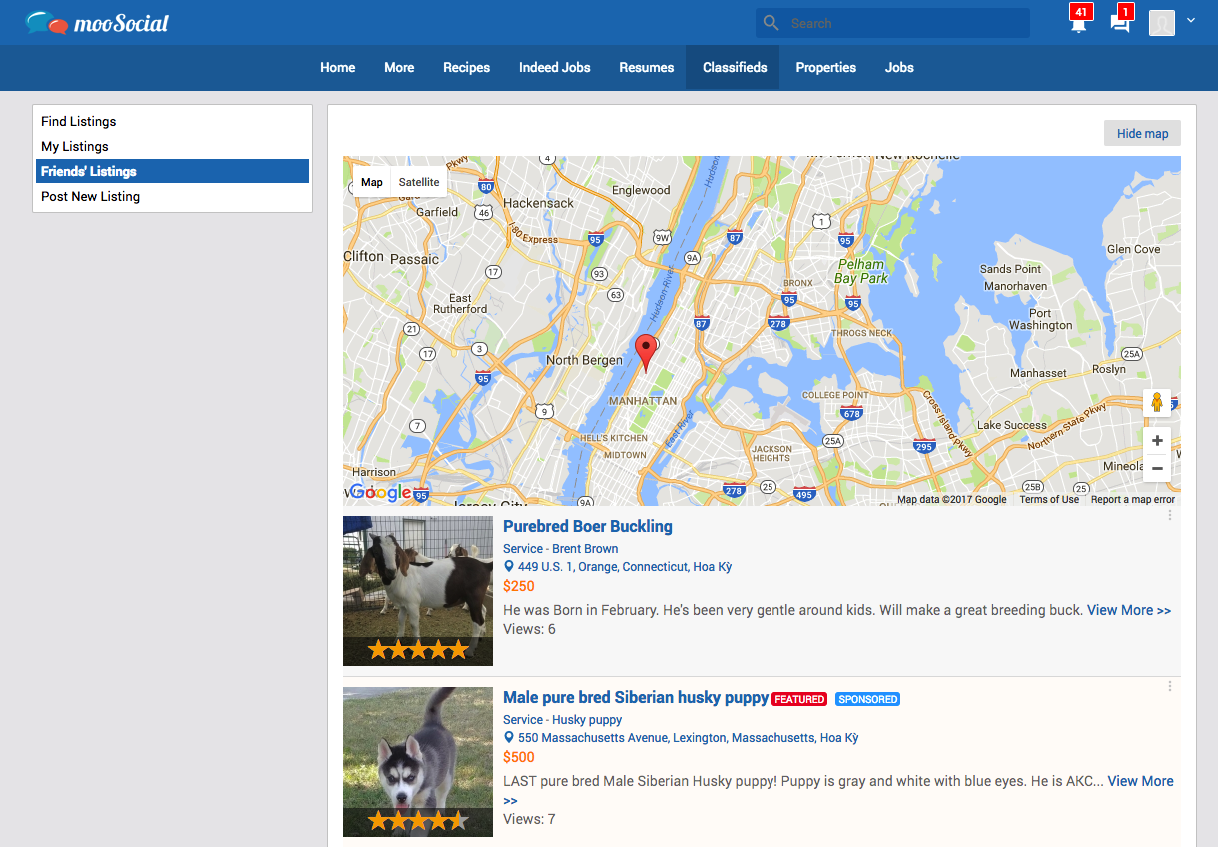Open the More menu
Image resolution: width=1218 pixels, height=847 pixels.
click(x=399, y=68)
